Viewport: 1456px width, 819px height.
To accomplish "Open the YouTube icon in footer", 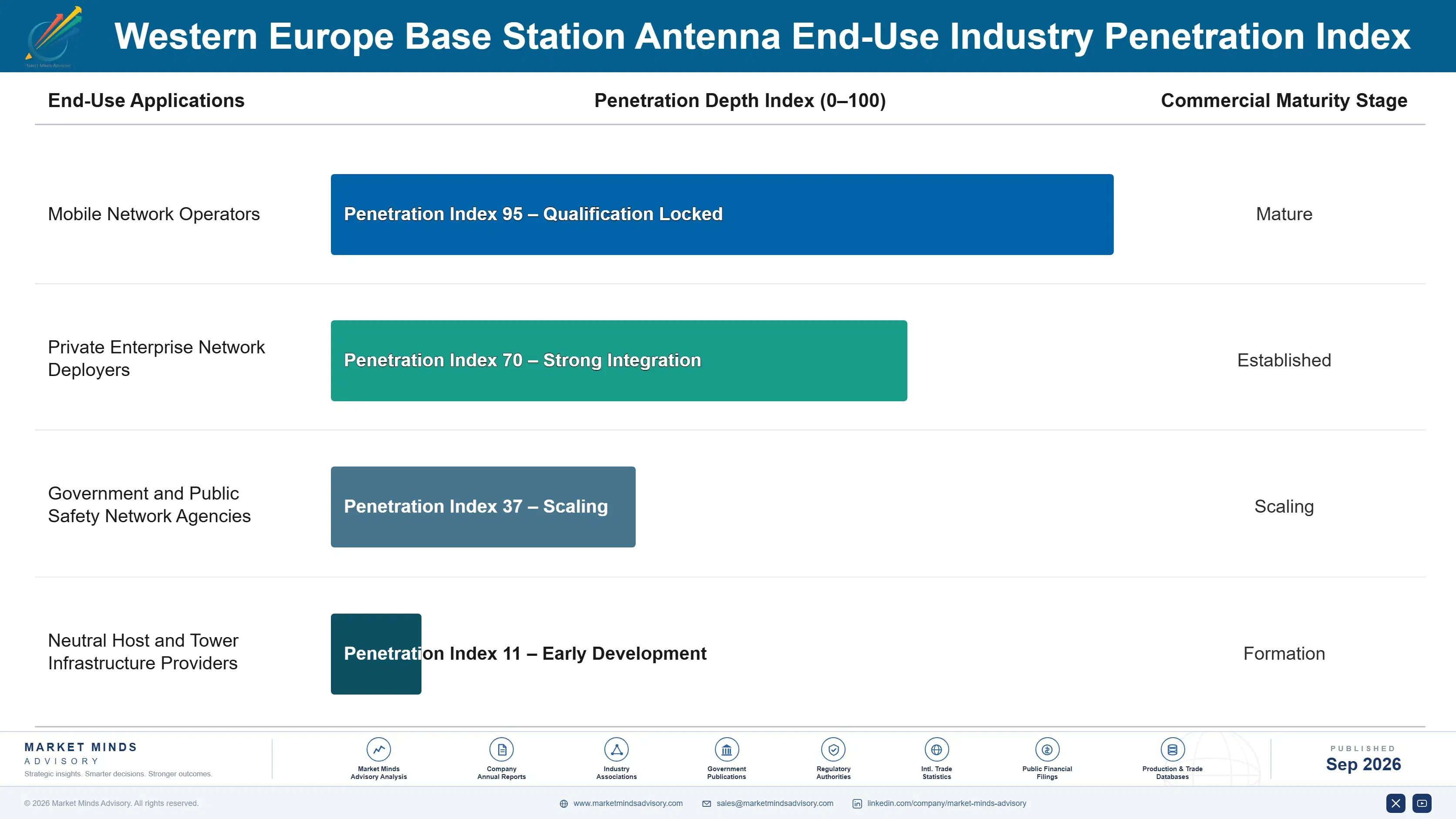I will point(1422,803).
